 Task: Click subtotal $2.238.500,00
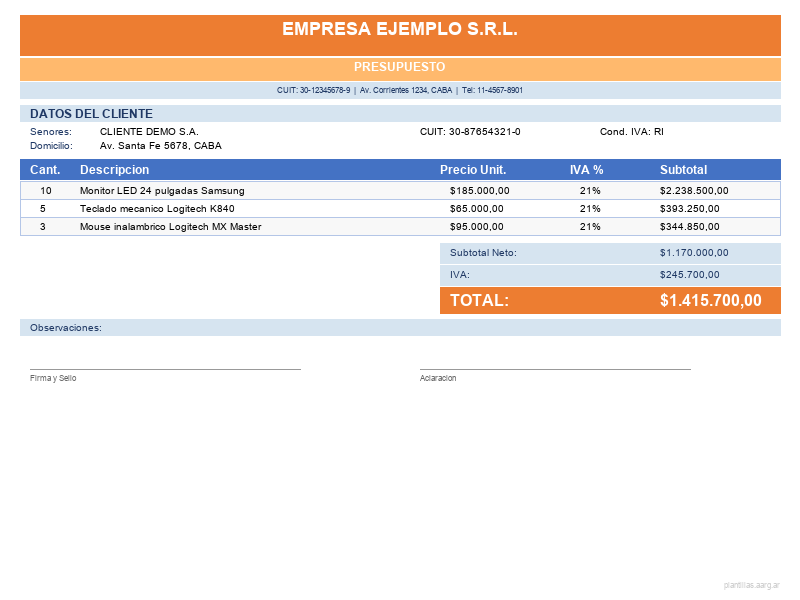pyautogui.click(x=694, y=191)
